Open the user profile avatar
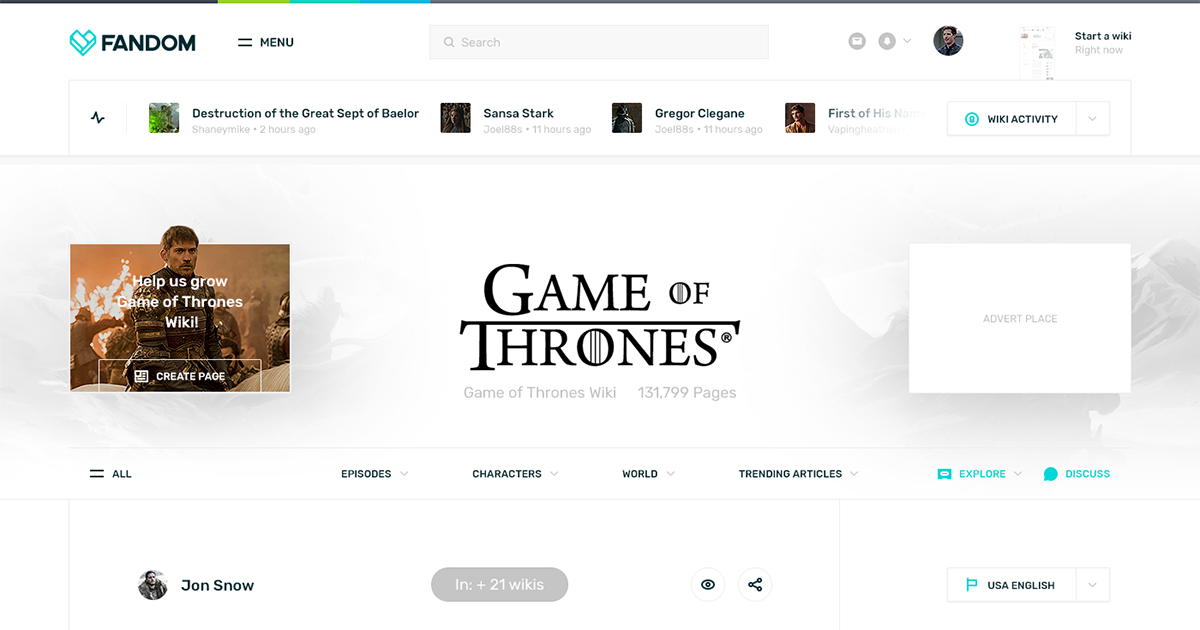Image resolution: width=1200 pixels, height=630 pixels. (948, 41)
